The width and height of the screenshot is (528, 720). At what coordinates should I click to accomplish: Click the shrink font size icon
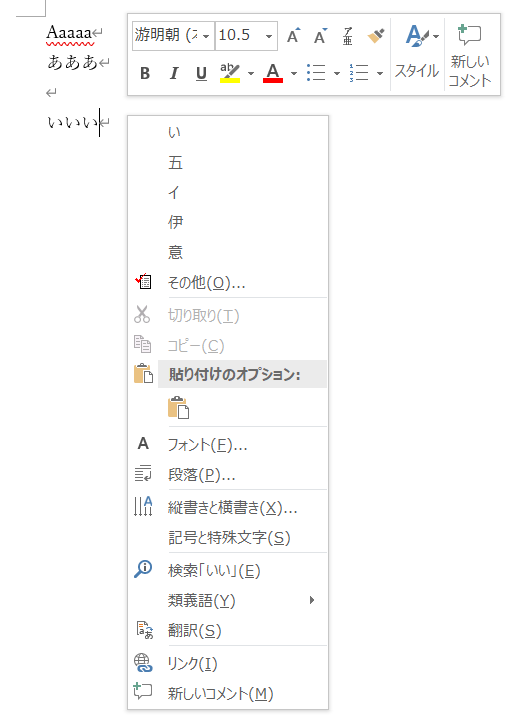[x=320, y=35]
